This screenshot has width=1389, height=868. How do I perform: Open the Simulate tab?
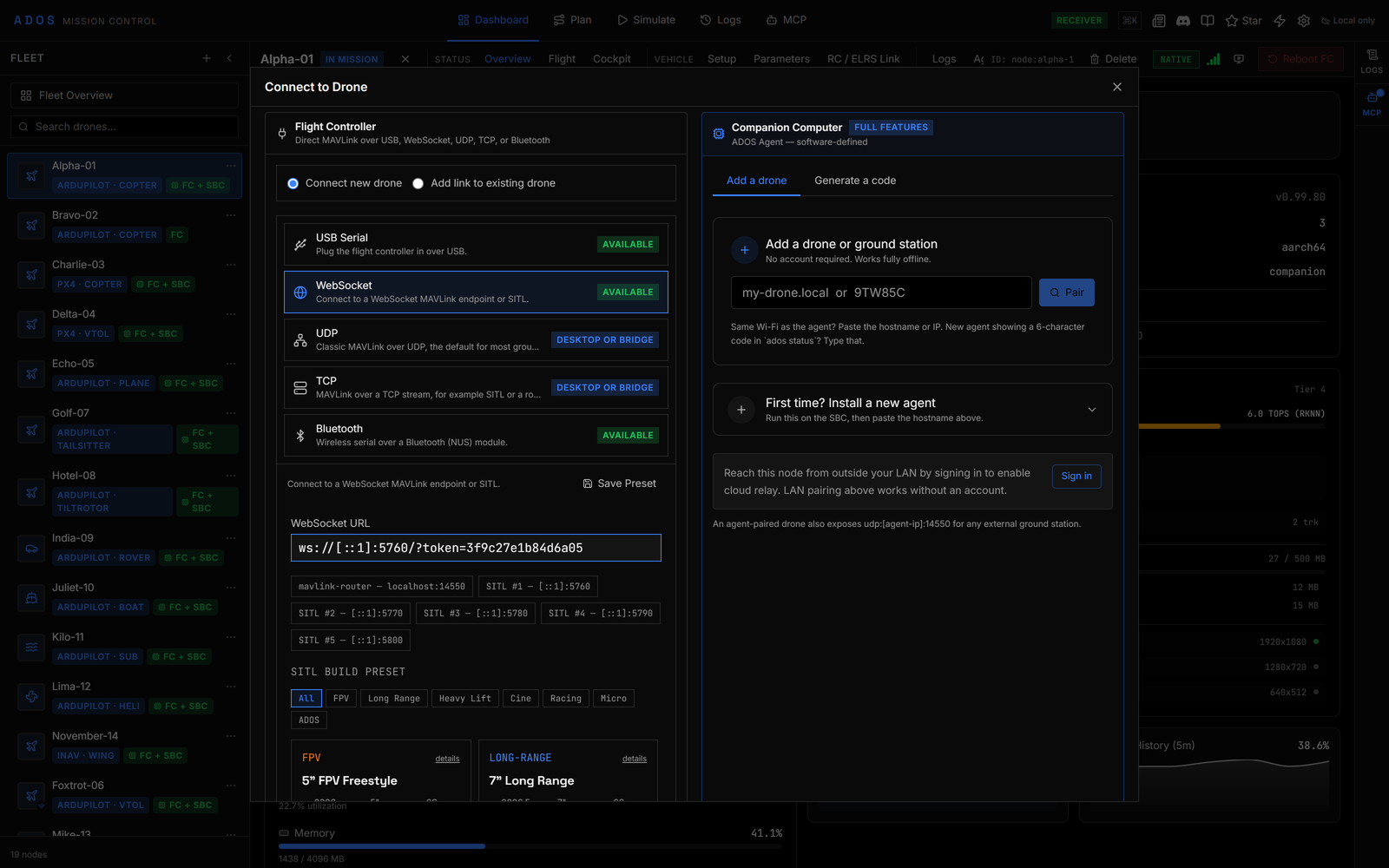coord(647,20)
